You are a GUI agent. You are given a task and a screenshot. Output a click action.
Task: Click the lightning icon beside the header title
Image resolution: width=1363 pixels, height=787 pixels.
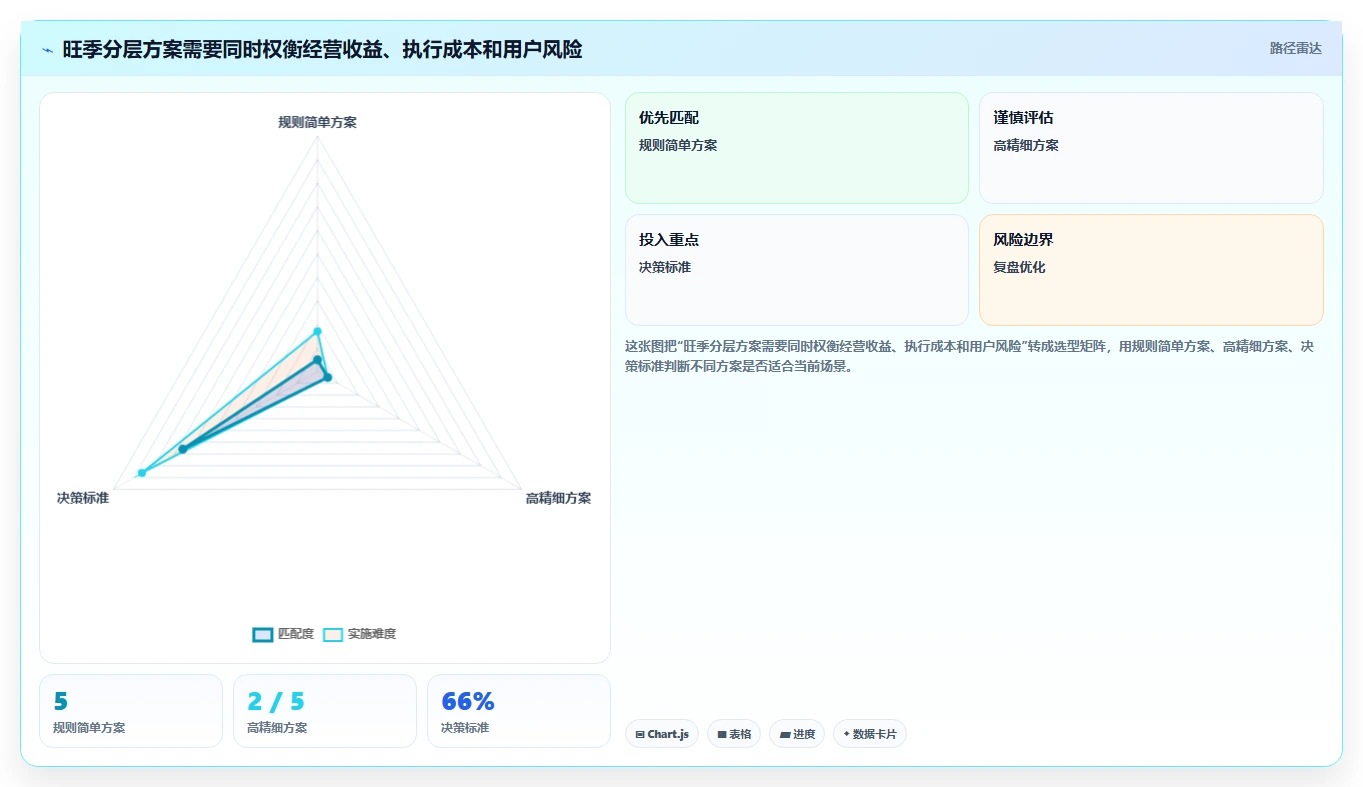click(x=48, y=50)
